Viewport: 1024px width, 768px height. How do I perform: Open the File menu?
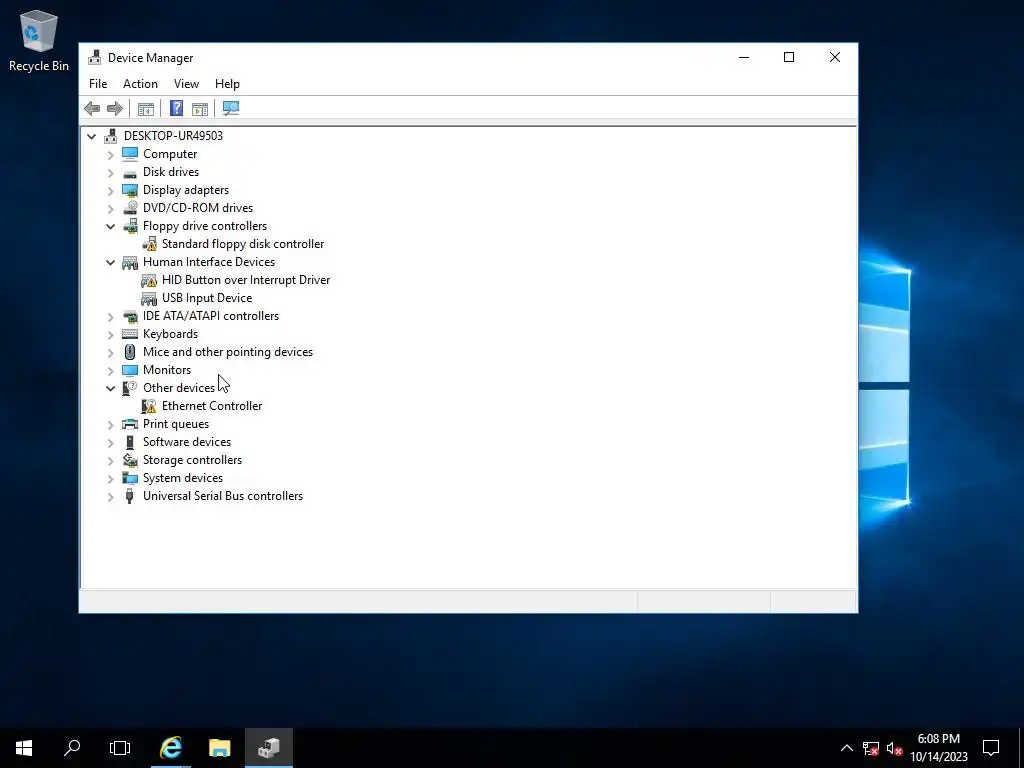[98, 84]
